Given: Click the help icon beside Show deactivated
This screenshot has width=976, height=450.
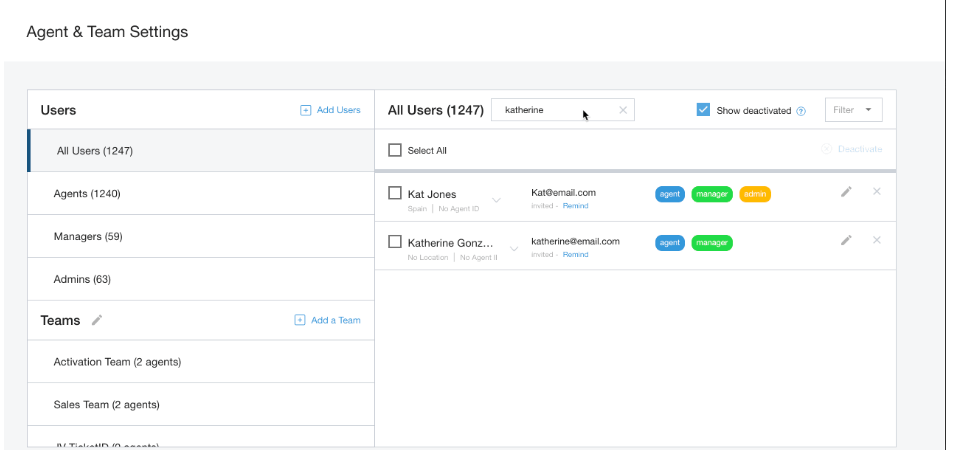Looking at the screenshot, I should [x=801, y=111].
